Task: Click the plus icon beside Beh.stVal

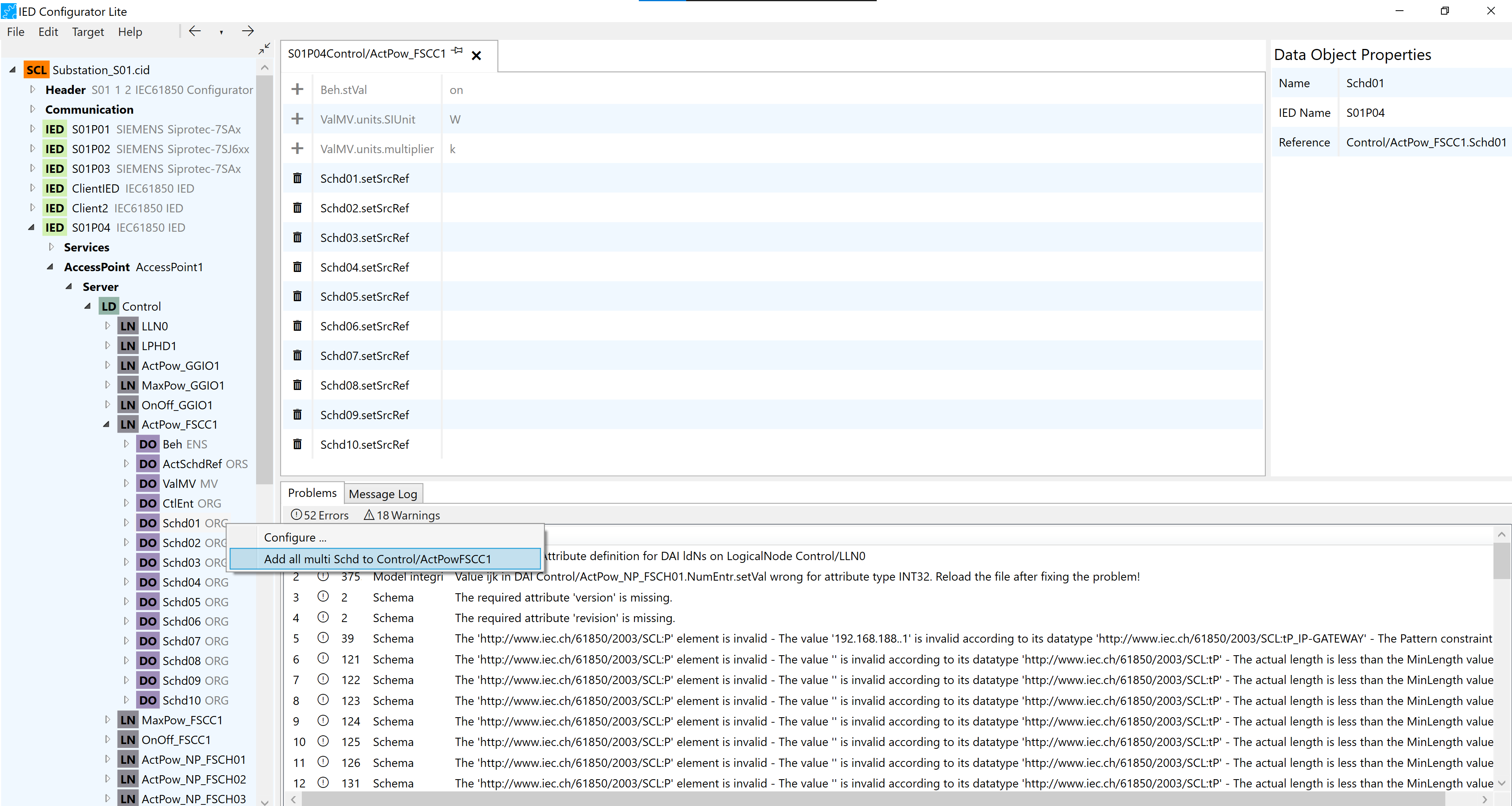Action: pos(297,89)
